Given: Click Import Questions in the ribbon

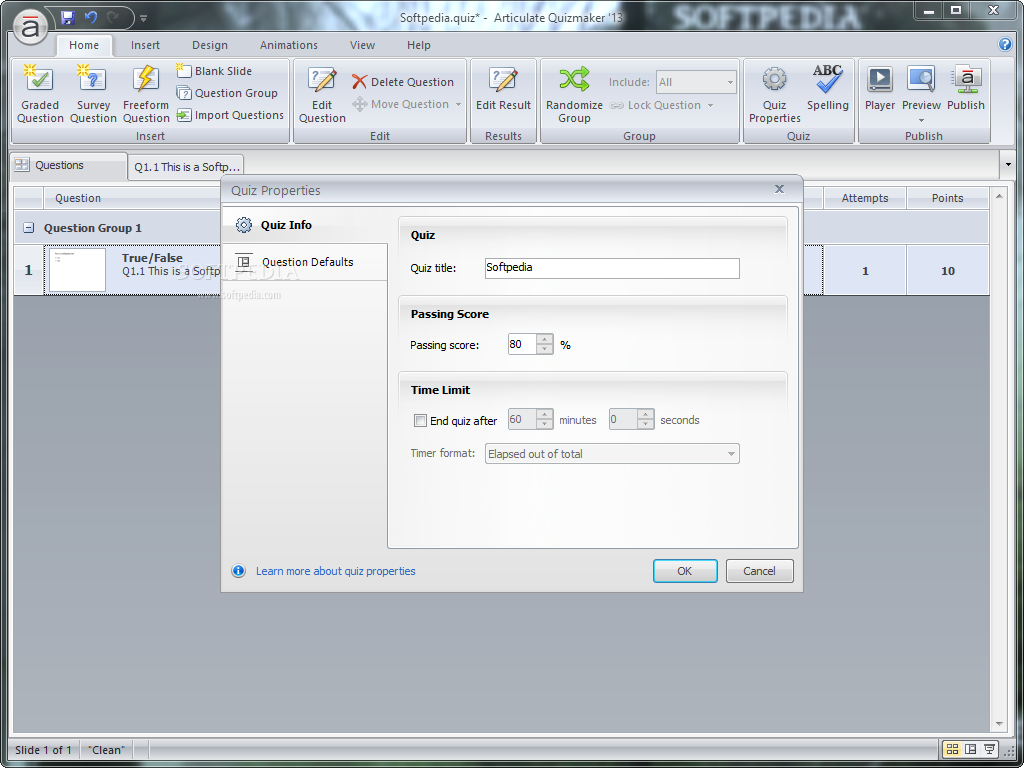Looking at the screenshot, I should coord(231,115).
